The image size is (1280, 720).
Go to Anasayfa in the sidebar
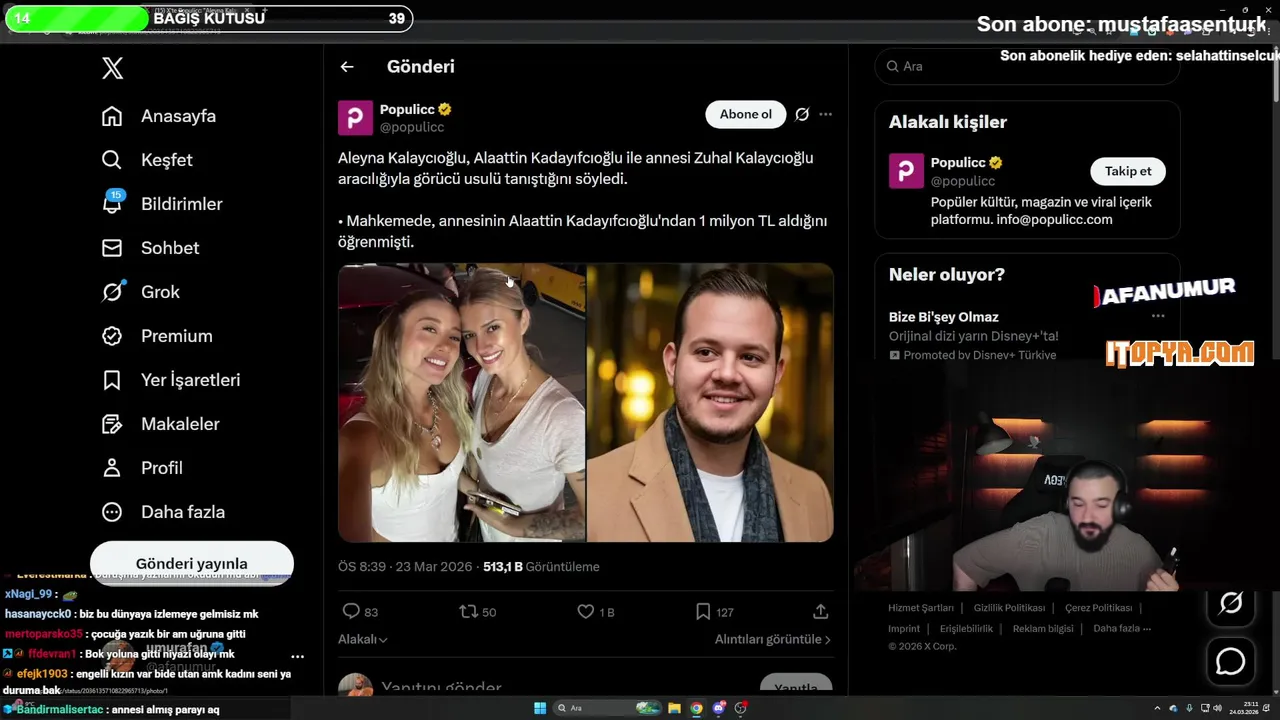pos(159,116)
